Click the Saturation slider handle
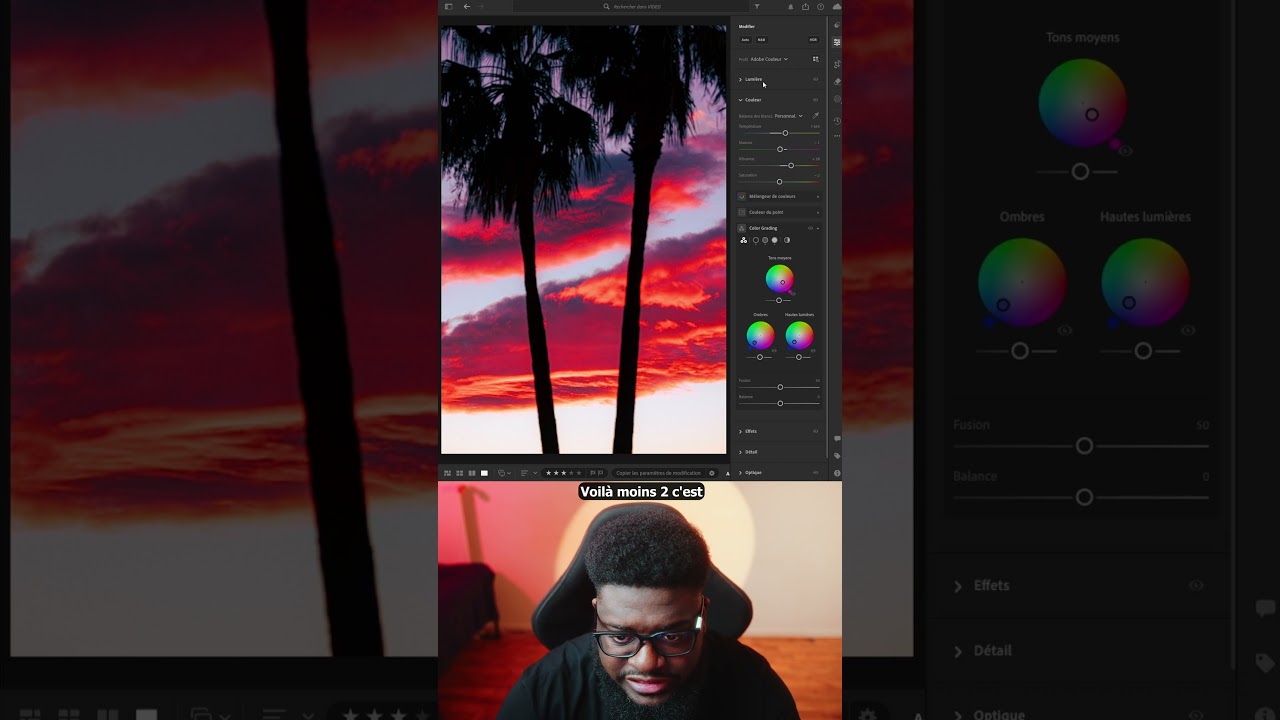The height and width of the screenshot is (720, 1280). click(779, 181)
